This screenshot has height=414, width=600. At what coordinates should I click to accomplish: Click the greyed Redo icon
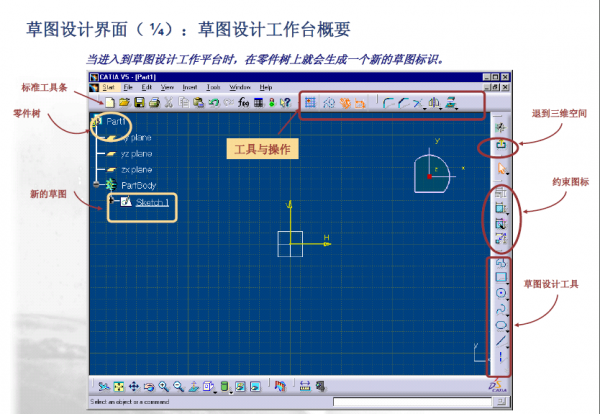(x=228, y=102)
